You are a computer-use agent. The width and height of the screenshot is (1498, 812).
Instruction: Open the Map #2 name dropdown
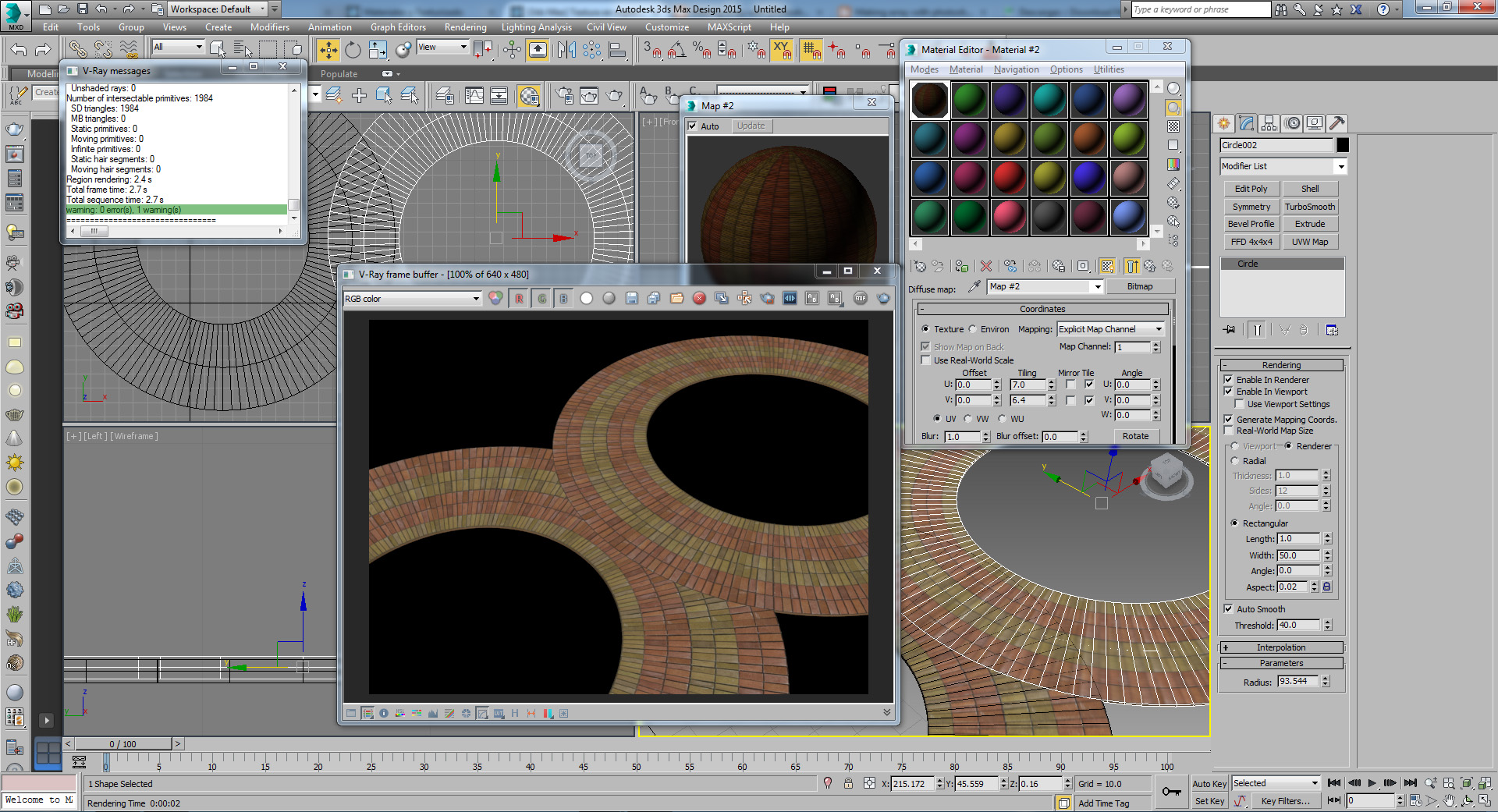pos(1045,287)
